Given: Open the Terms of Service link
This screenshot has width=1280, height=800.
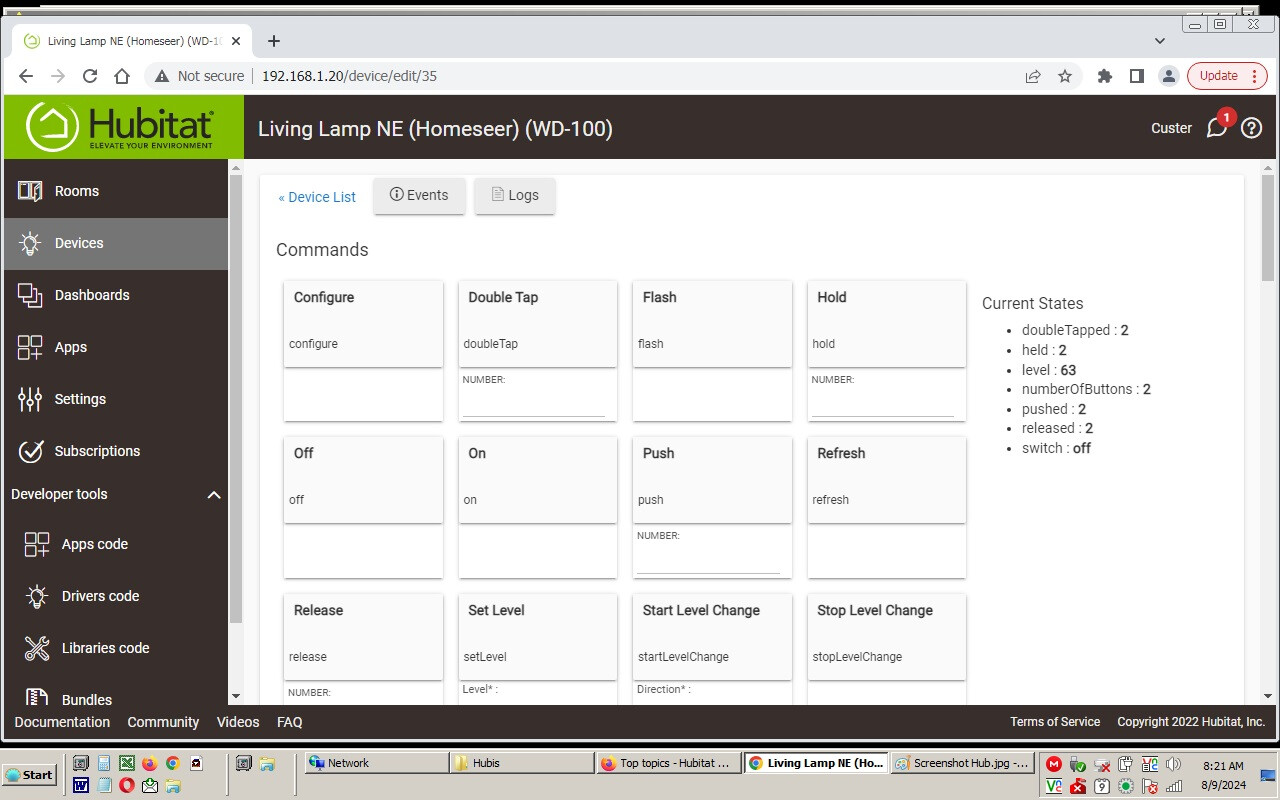Looking at the screenshot, I should (1055, 722).
